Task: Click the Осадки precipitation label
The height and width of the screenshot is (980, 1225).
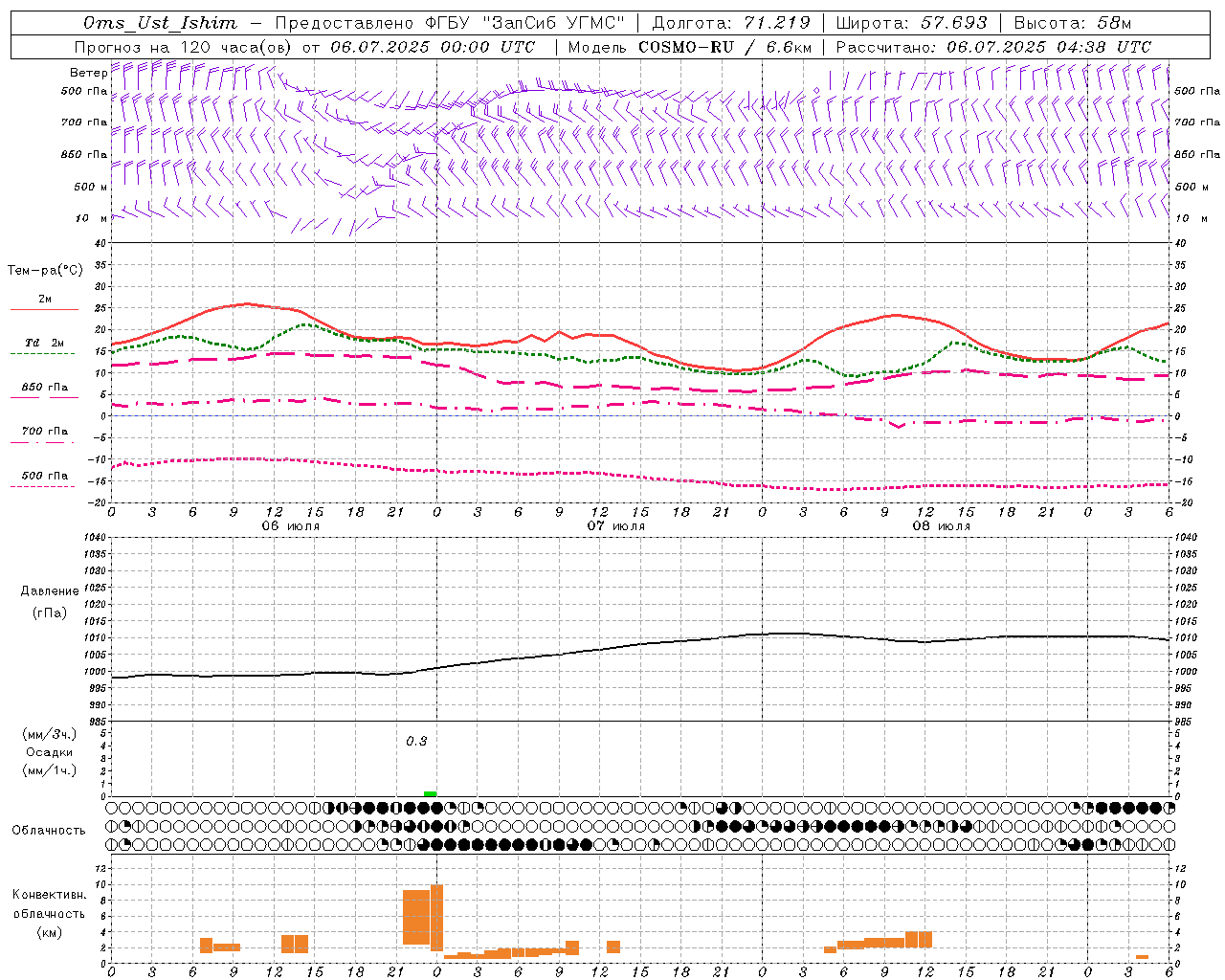Action: [x=50, y=752]
